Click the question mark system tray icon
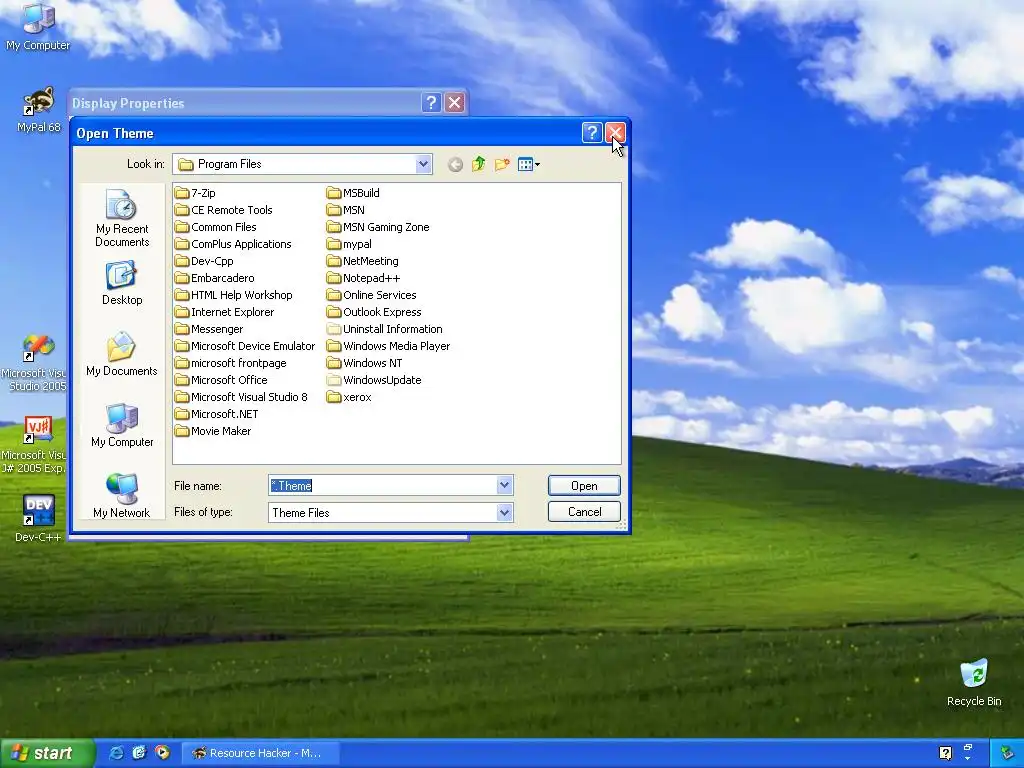The height and width of the screenshot is (768, 1024). click(945, 753)
